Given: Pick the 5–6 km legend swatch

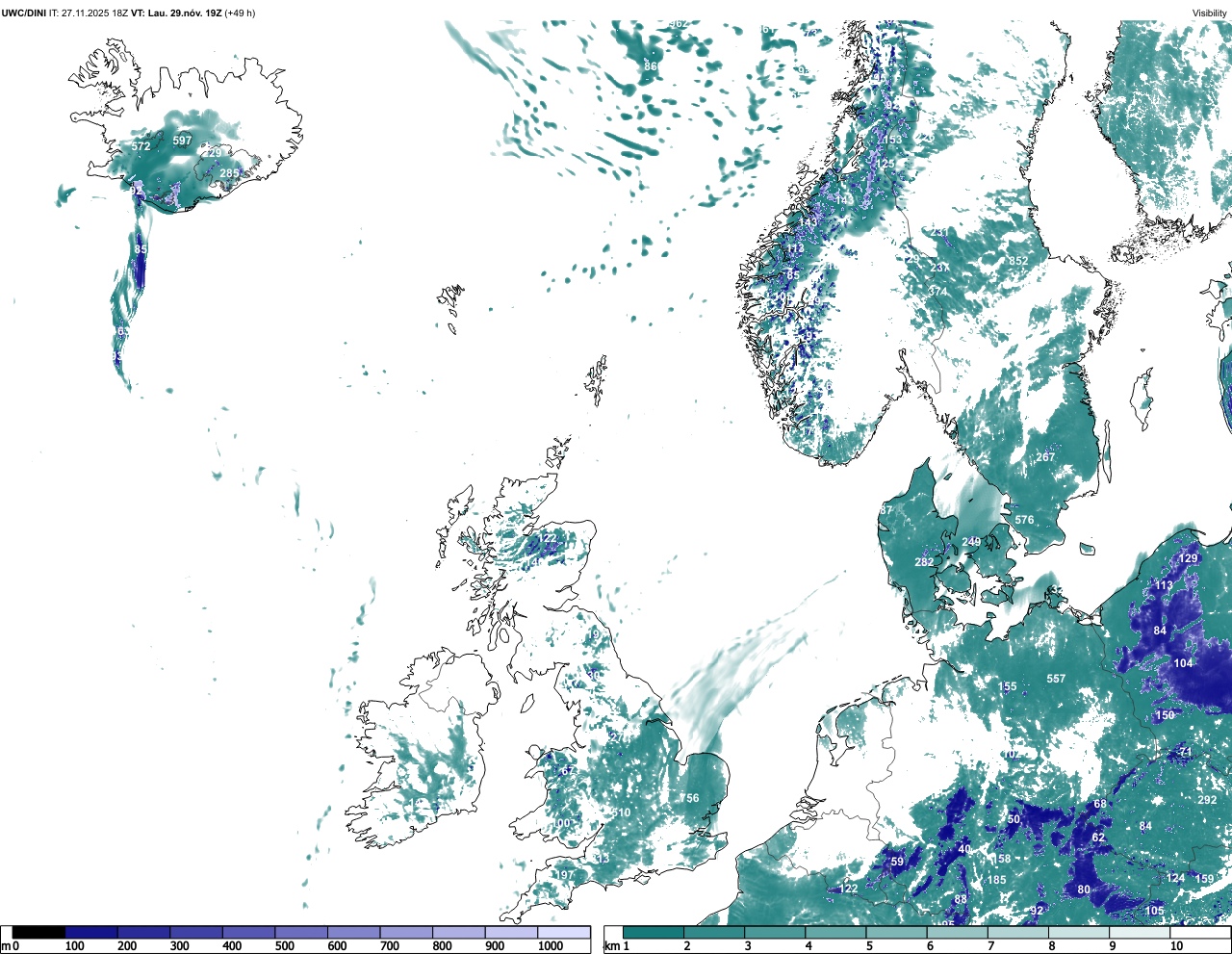Looking at the screenshot, I should click(897, 933).
